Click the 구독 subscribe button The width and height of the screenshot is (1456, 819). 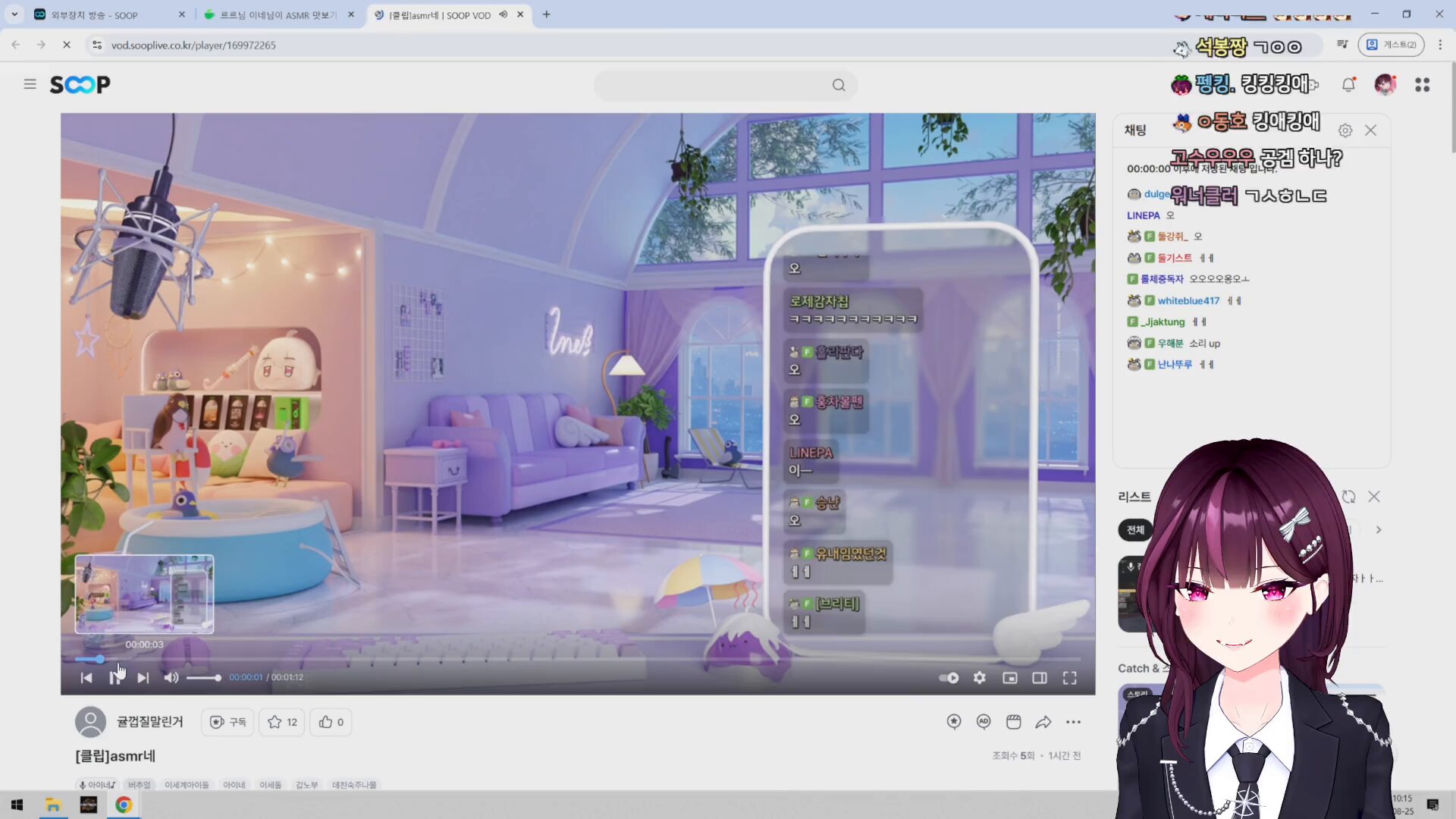click(x=227, y=722)
